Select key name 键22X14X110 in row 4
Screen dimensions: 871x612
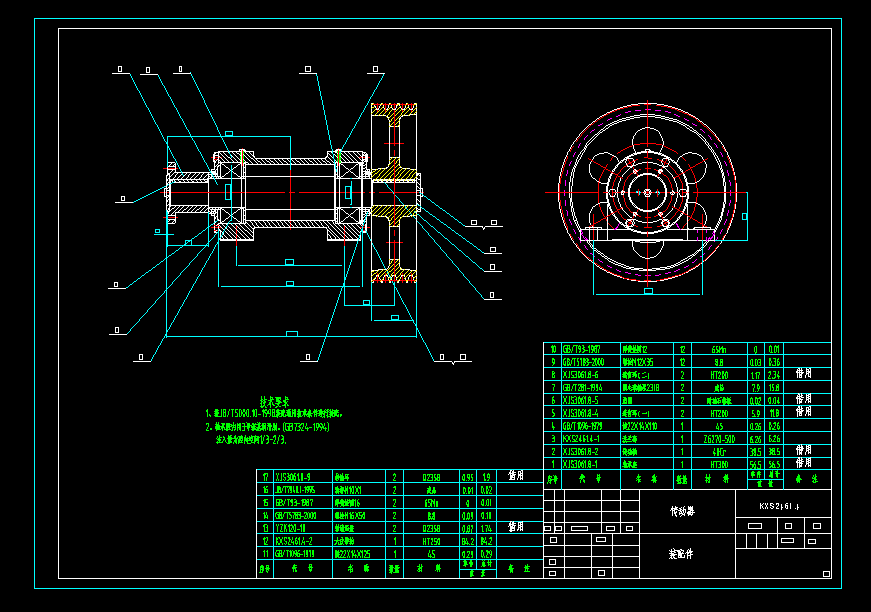[x=640, y=427]
